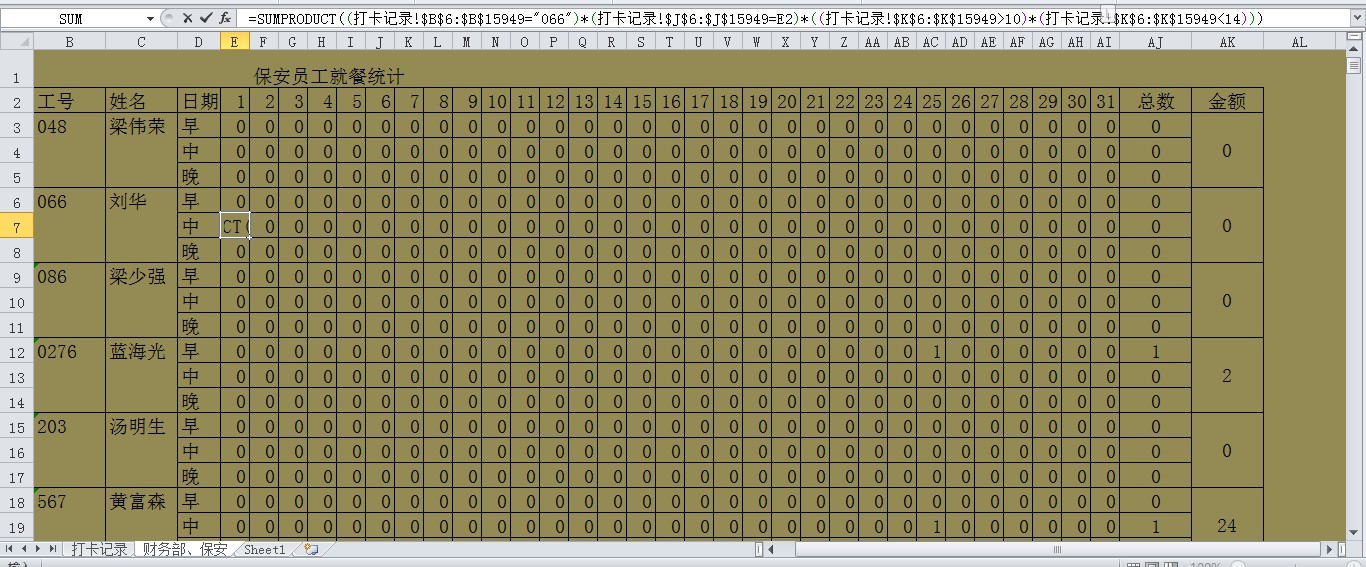The height and width of the screenshot is (567, 1366).
Task: Select column AJ header
Action: tap(1155, 41)
